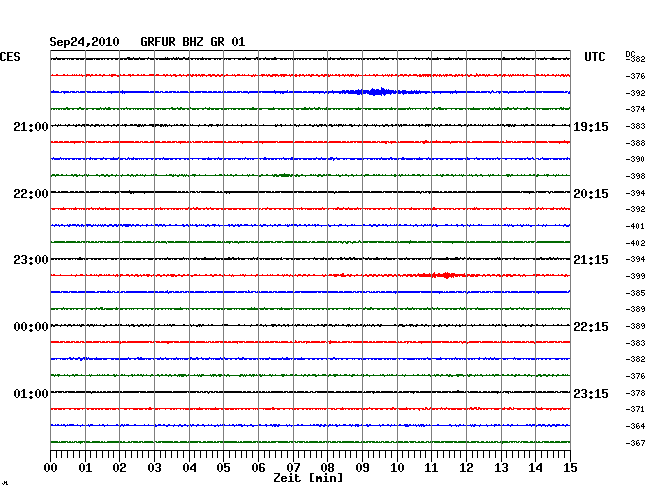Click the 22:15 UTC time label
650x494 pixels.
coord(591,327)
